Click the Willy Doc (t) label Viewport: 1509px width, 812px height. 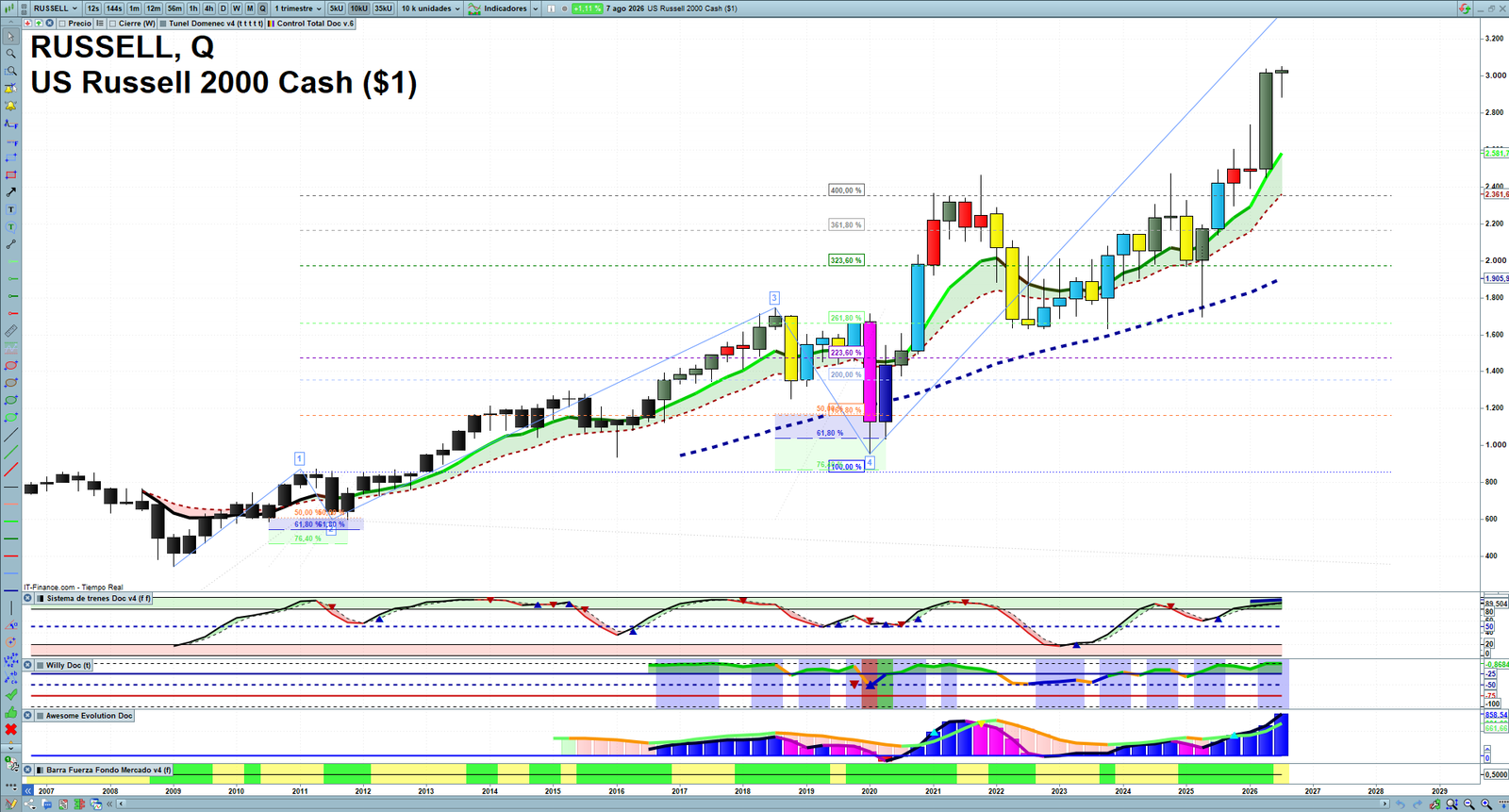[69, 666]
